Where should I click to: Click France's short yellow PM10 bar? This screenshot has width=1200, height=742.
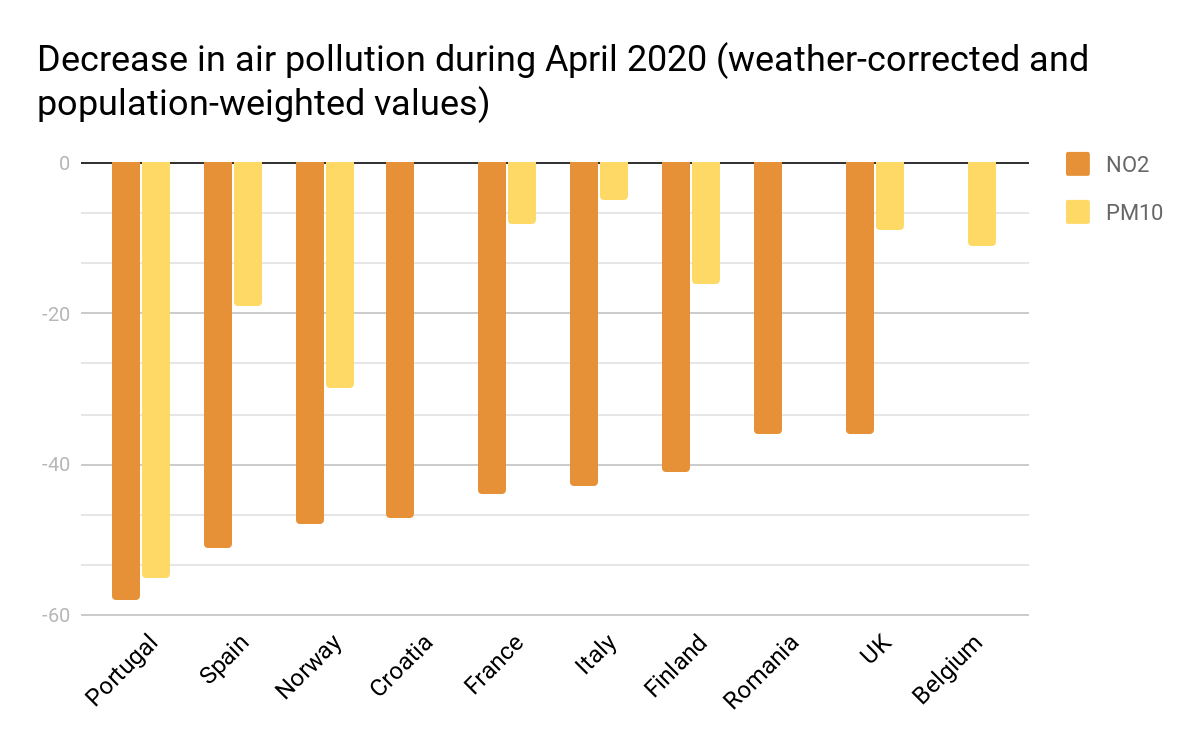[522, 192]
